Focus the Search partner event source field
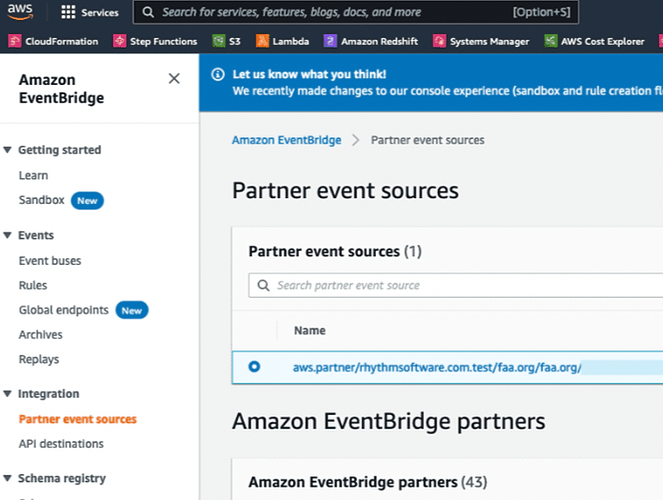 [x=456, y=286]
